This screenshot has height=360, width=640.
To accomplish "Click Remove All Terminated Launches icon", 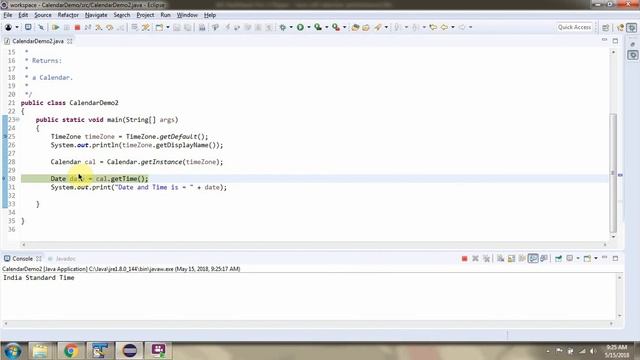I will [486, 258].
